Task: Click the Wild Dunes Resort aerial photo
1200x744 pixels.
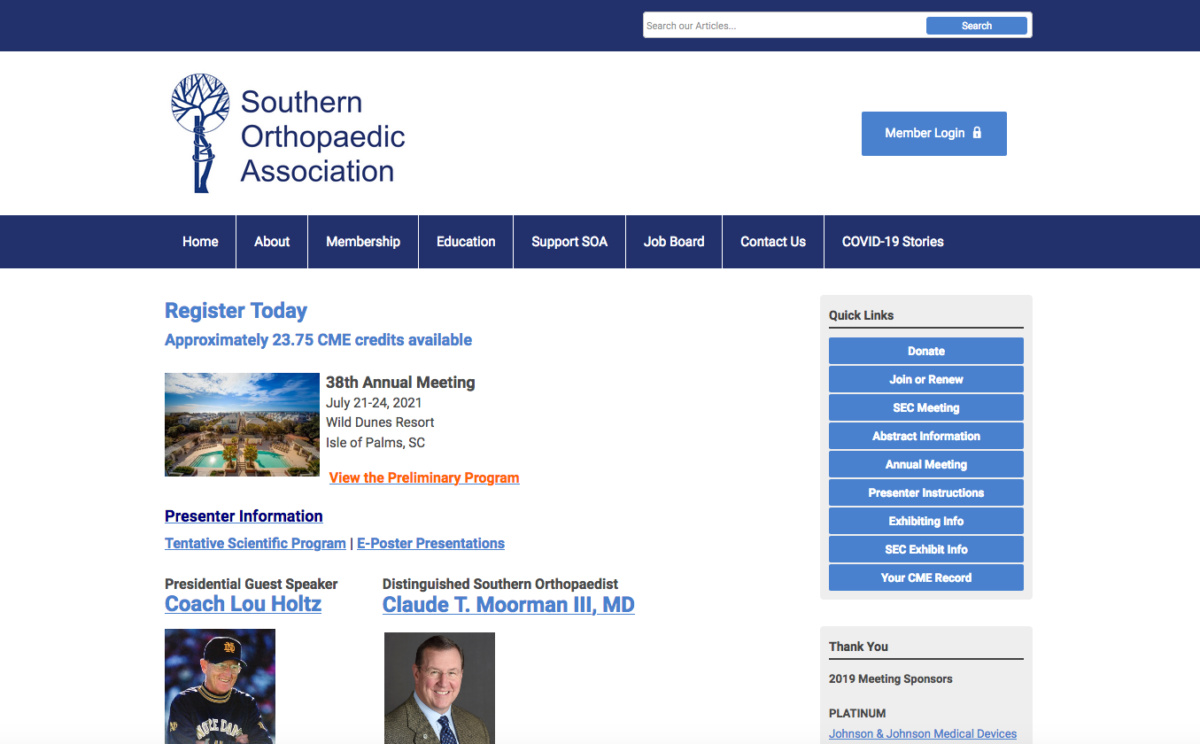Action: (241, 424)
